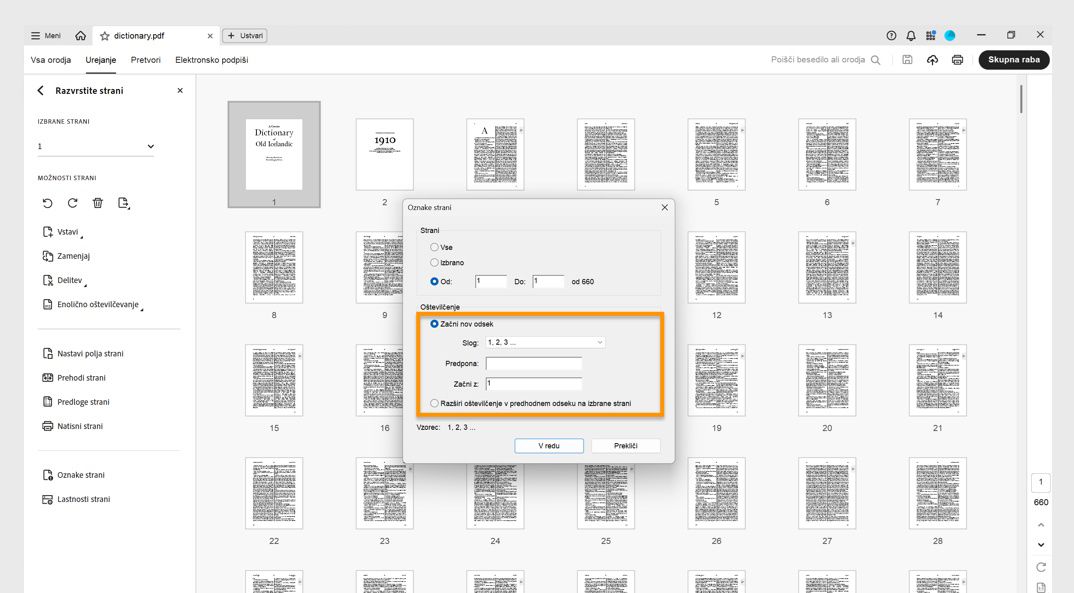Screen dimensions: 1074x593
Task: Open the Slog style dropdown
Action: [545, 342]
